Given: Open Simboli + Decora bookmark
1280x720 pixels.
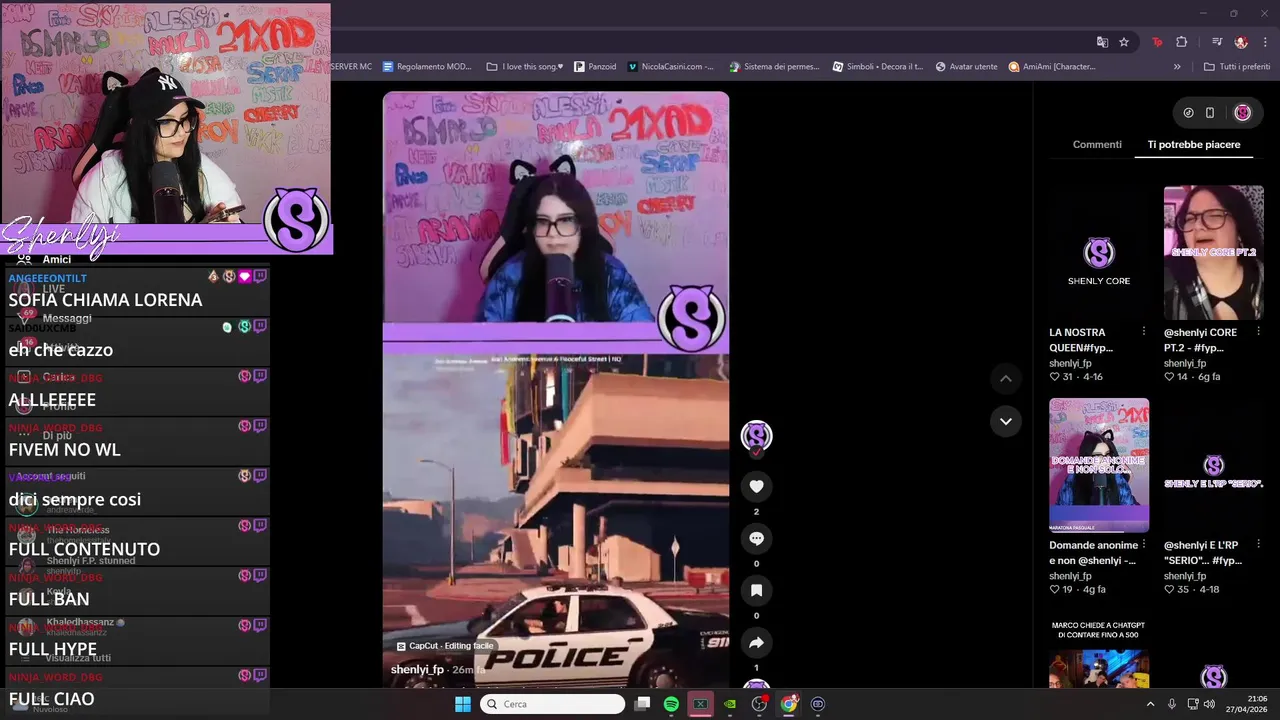Looking at the screenshot, I should click(876, 67).
